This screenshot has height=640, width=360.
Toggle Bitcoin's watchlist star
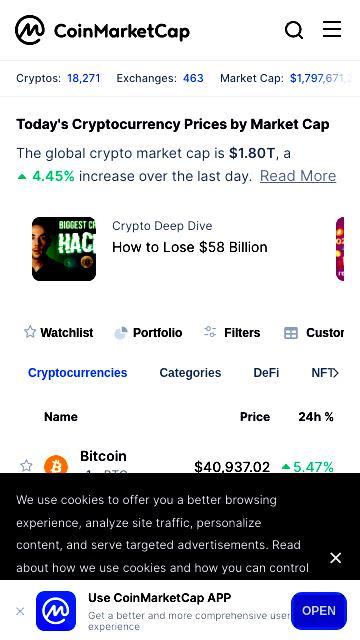point(26,466)
